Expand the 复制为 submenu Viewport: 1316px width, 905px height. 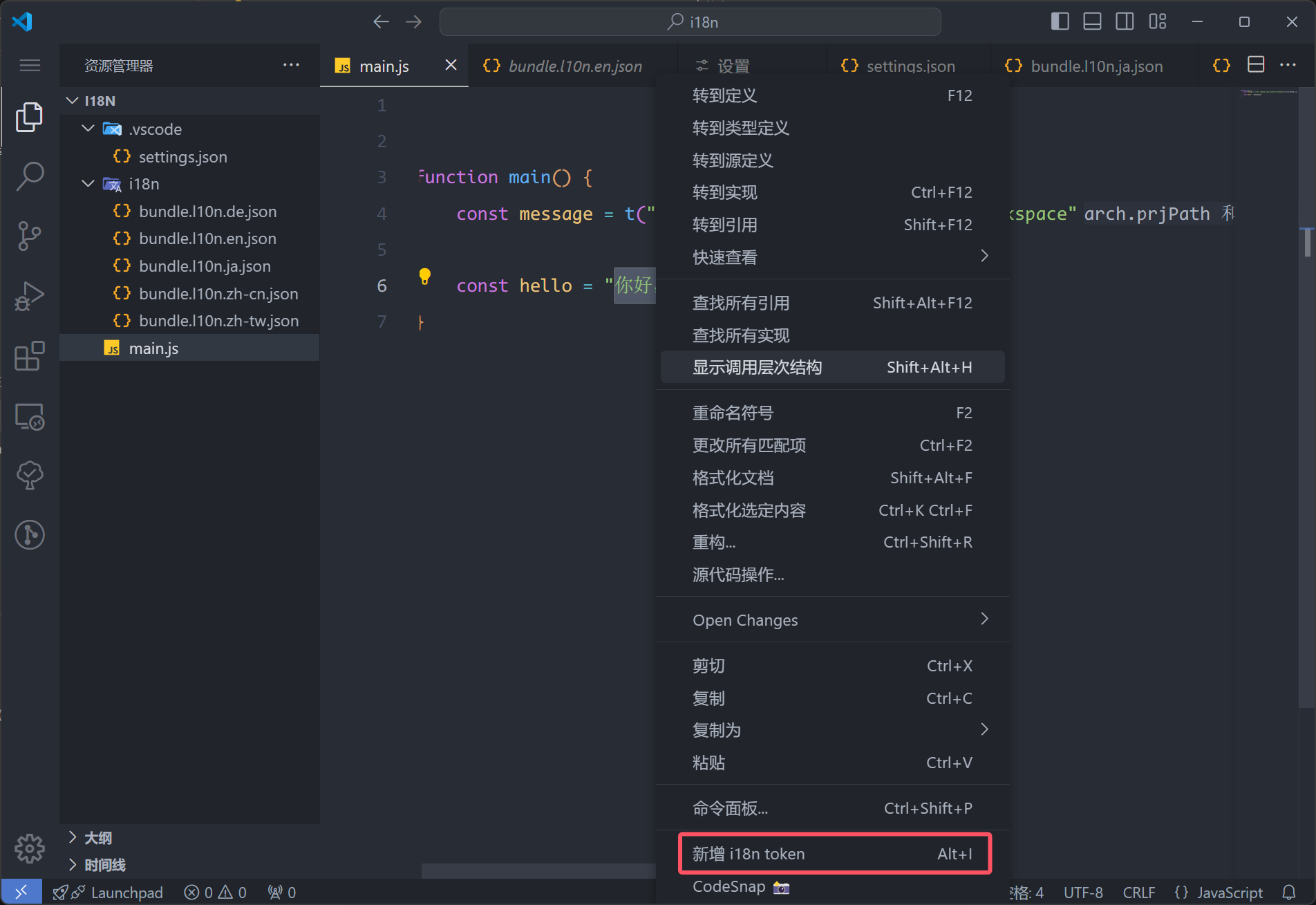coord(832,730)
